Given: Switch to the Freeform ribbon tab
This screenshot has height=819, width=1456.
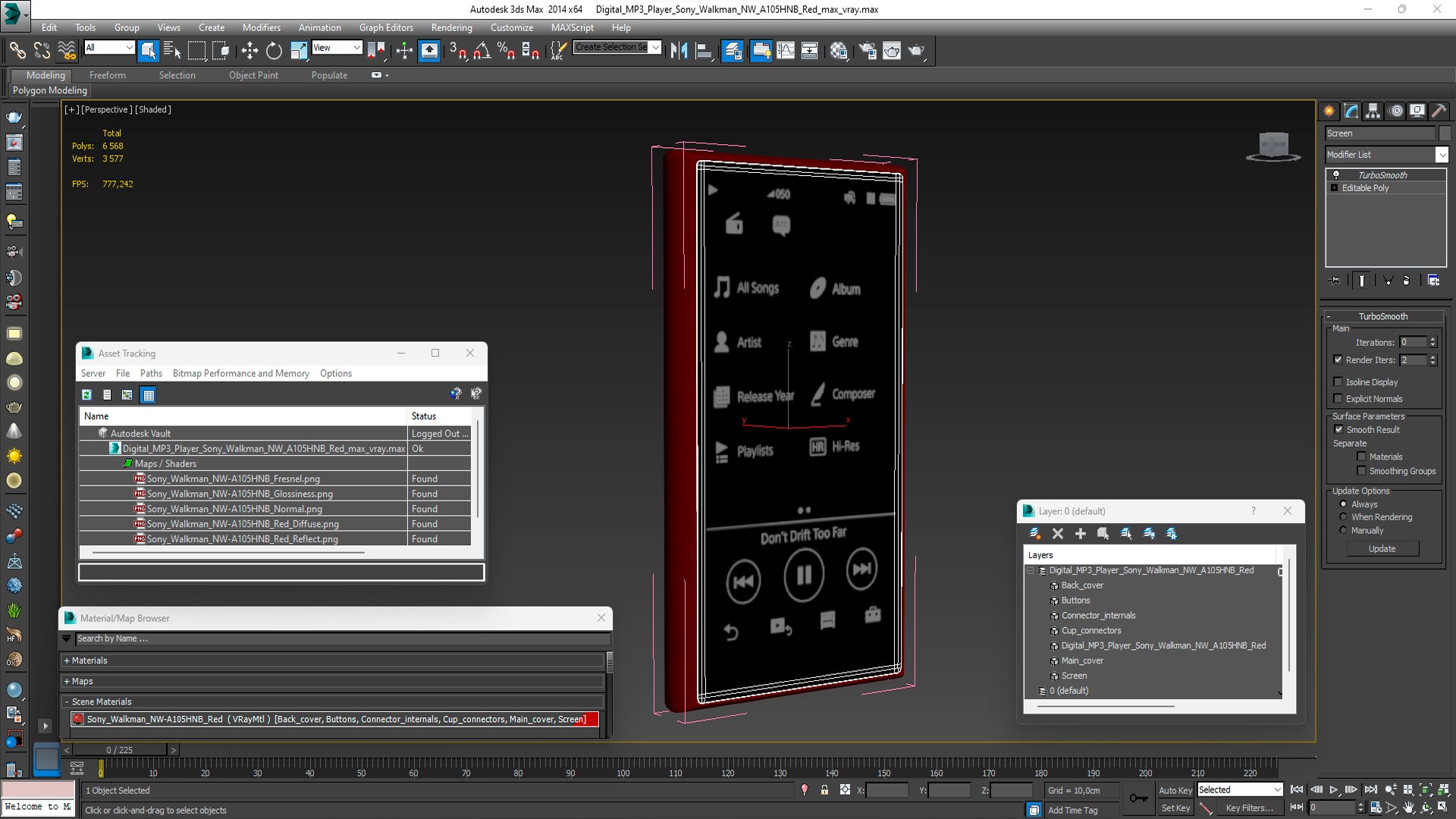Looking at the screenshot, I should tap(107, 75).
